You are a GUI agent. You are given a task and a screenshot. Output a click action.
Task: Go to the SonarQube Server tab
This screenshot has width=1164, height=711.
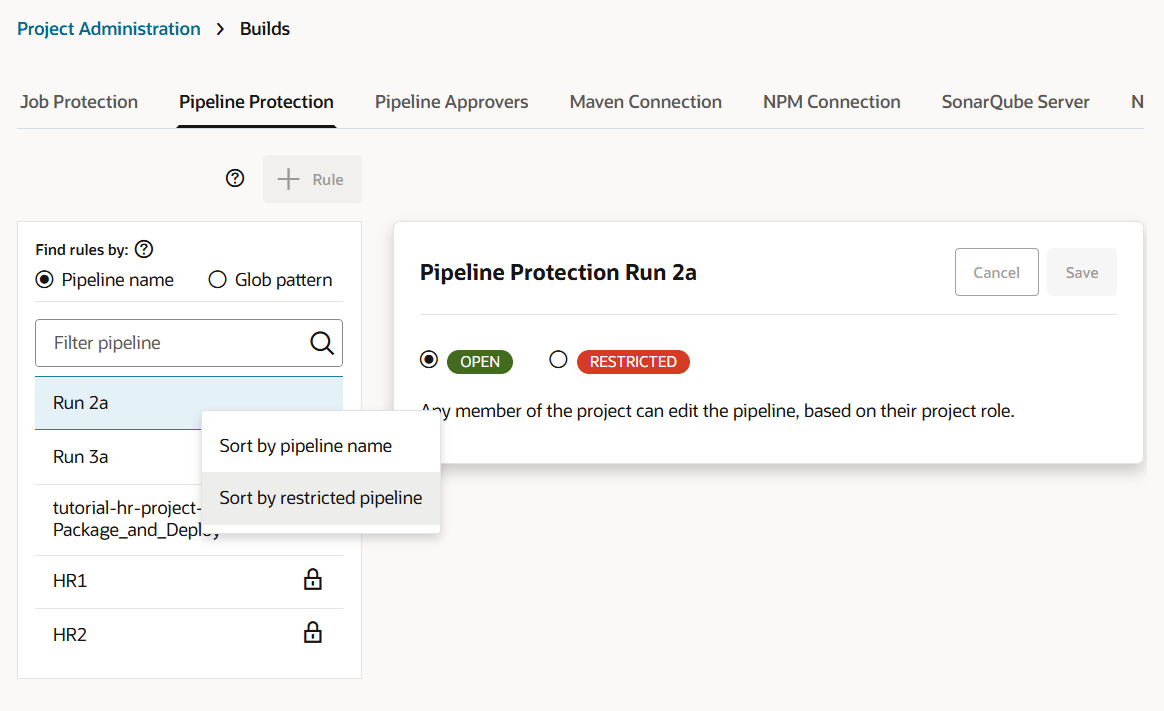1015,102
